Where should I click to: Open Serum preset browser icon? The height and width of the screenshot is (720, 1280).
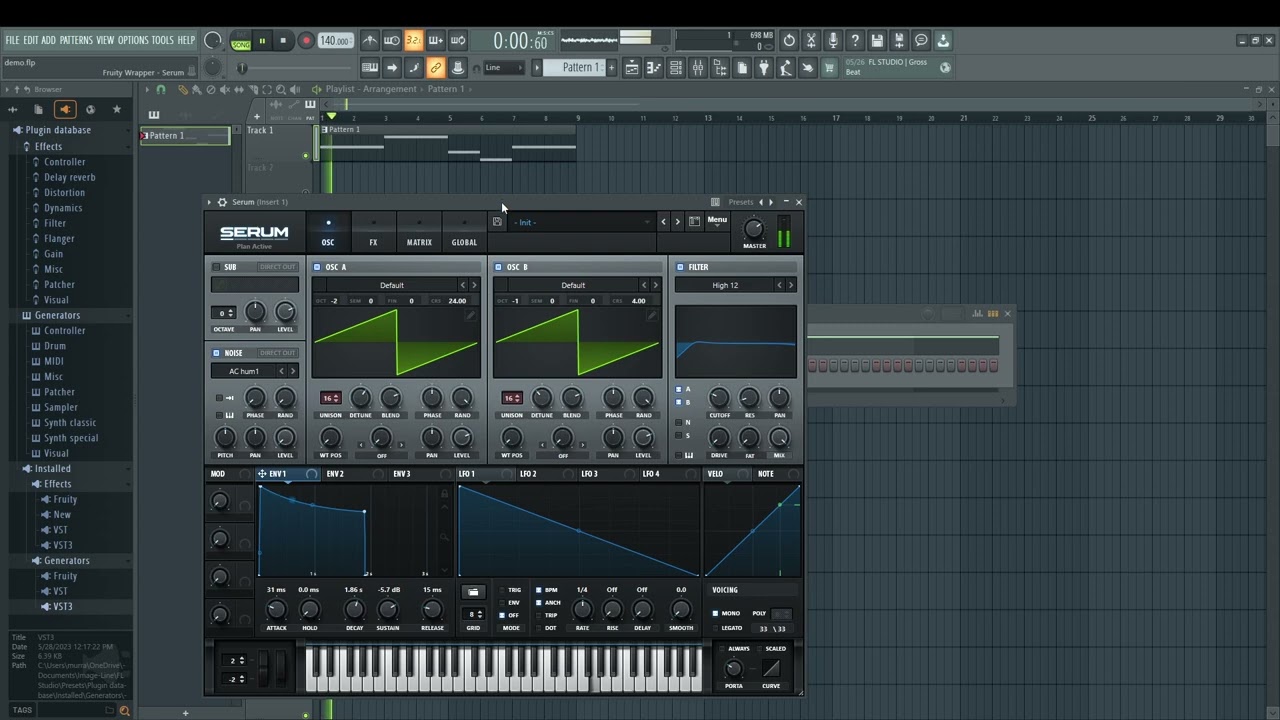click(x=695, y=222)
